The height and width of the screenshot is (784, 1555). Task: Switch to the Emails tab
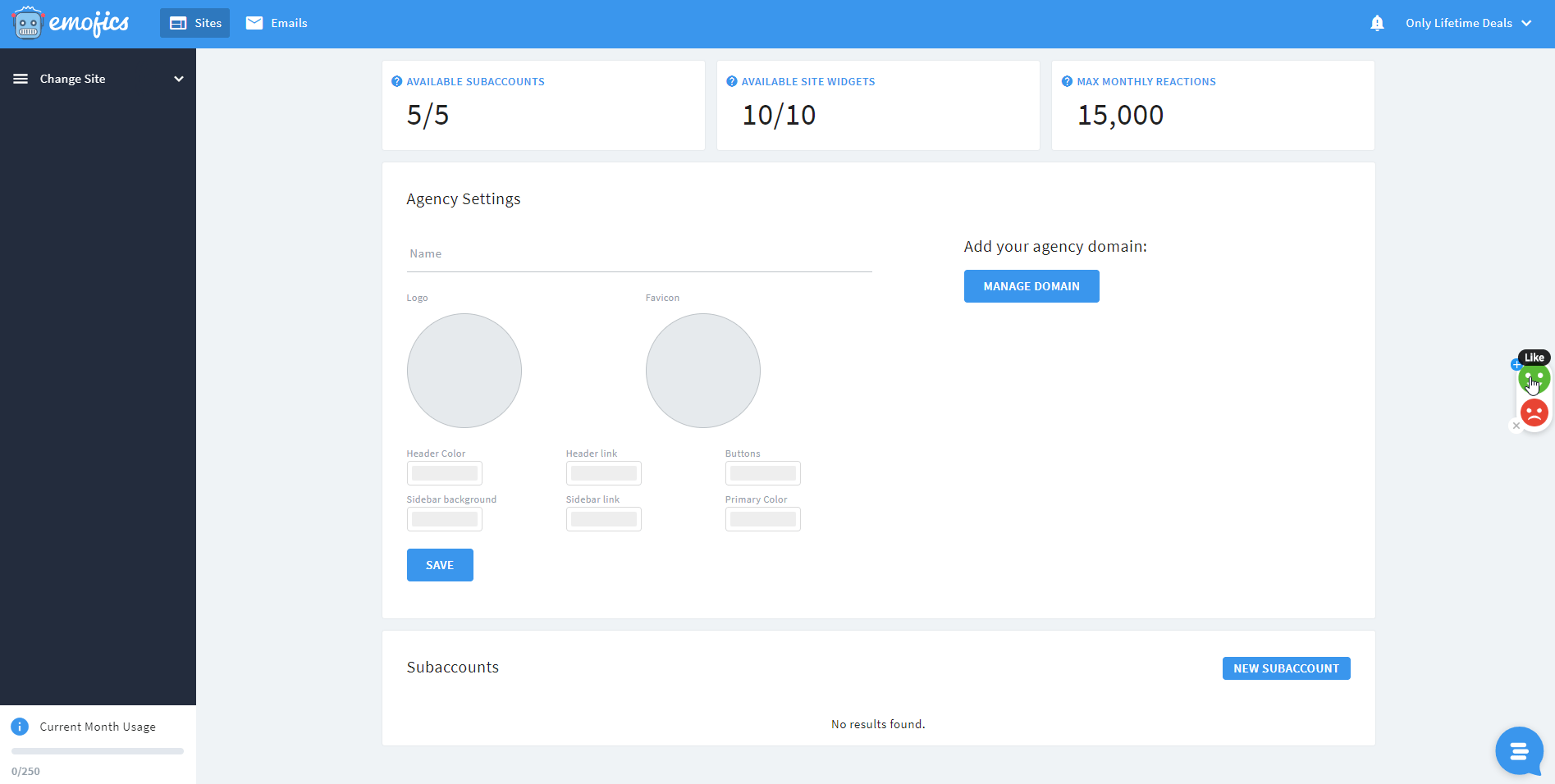click(277, 23)
